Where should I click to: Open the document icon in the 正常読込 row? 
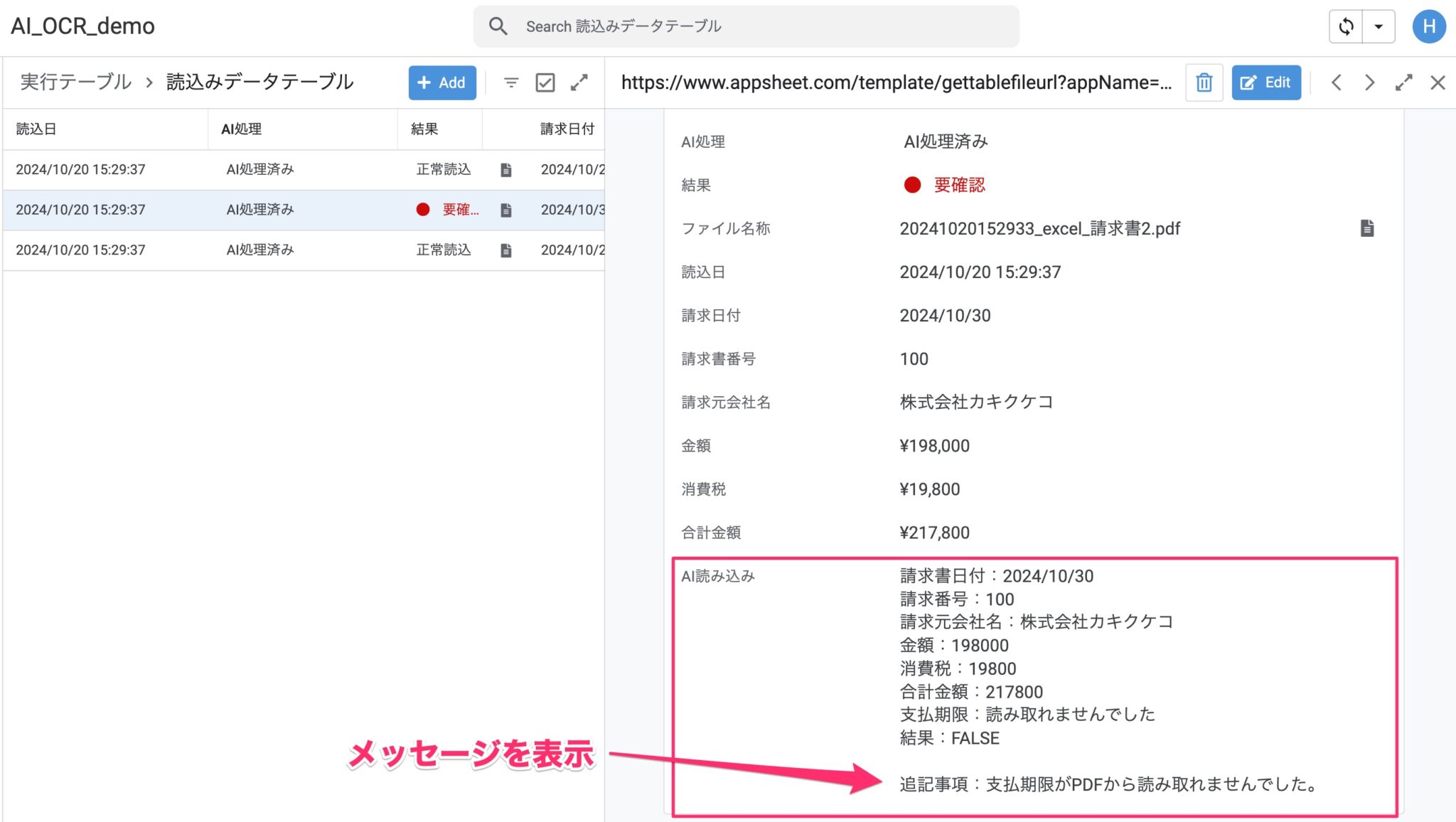pyautogui.click(x=505, y=169)
